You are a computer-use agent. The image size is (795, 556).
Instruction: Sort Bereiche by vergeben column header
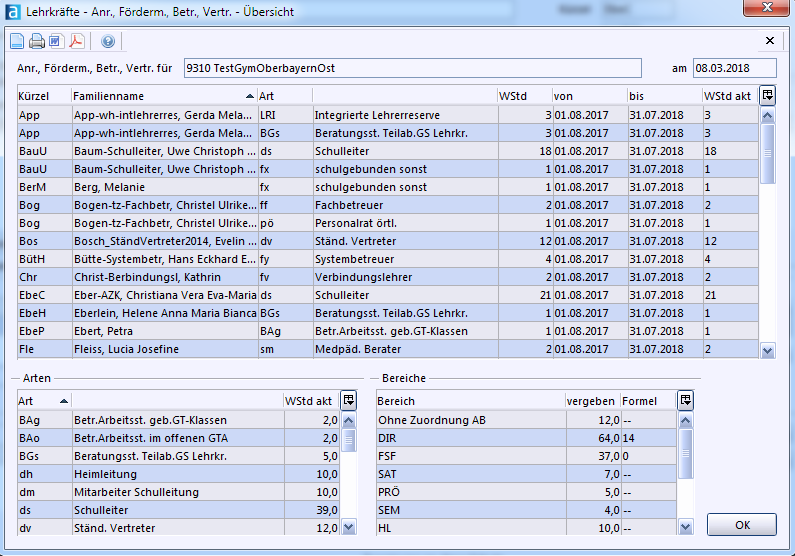point(590,401)
